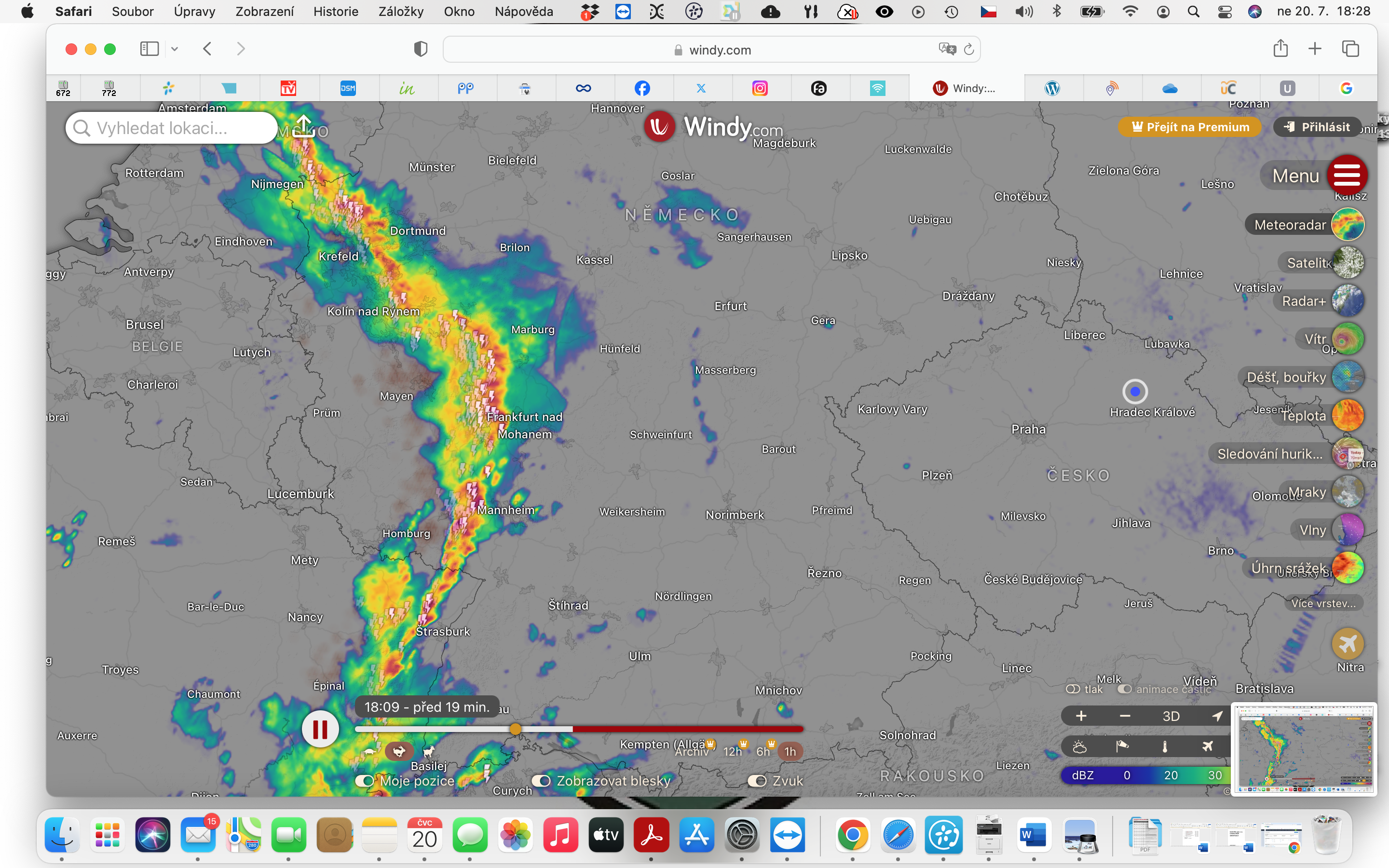Select the rabbit medium animation speed
This screenshot has height=868, width=1389.
[399, 751]
